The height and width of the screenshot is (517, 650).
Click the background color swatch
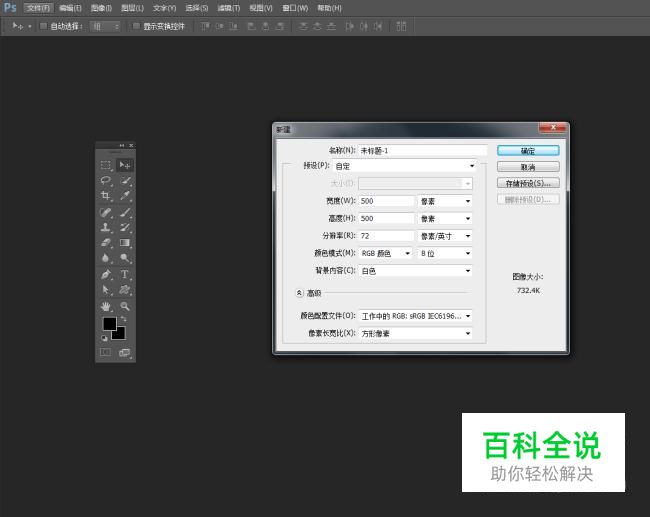120,335
